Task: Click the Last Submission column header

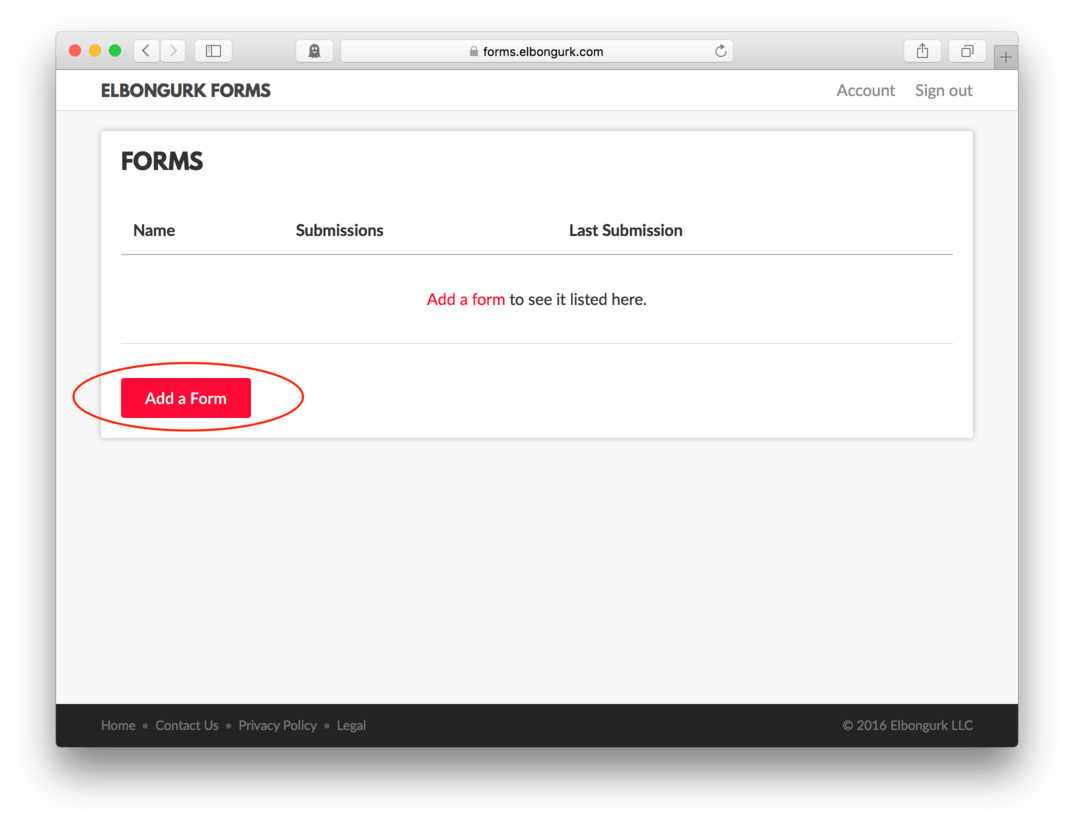Action: coord(626,230)
